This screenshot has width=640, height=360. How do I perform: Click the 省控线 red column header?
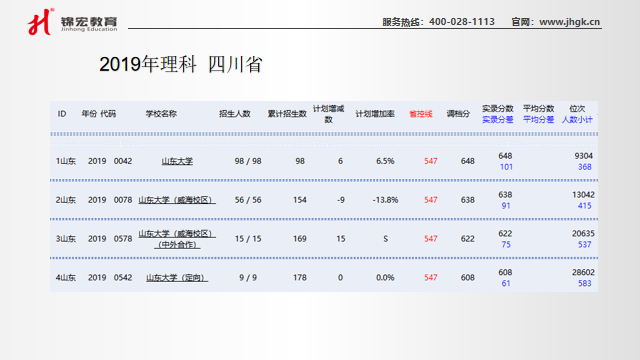coord(421,114)
